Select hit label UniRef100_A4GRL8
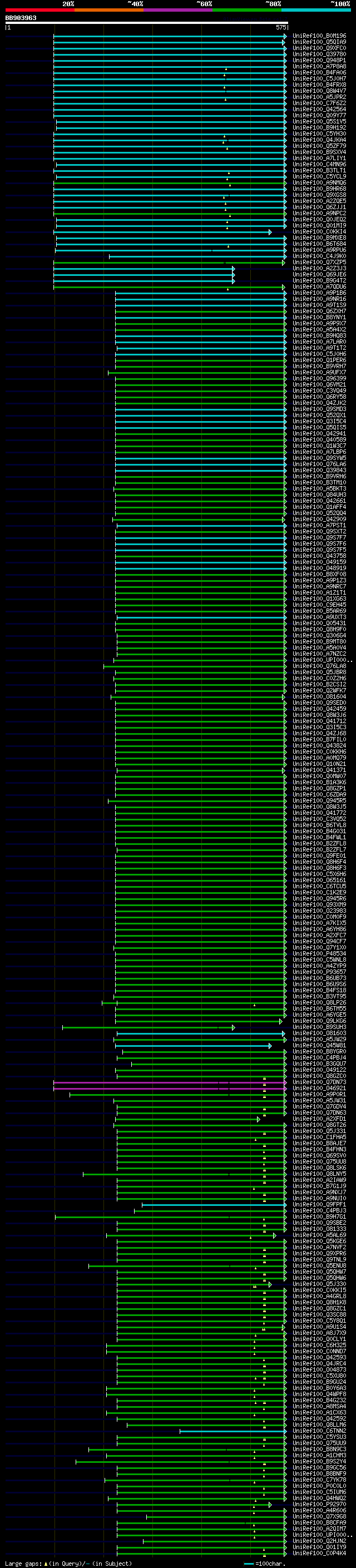Viewport: 356px width, 1568px height. 319,1297
